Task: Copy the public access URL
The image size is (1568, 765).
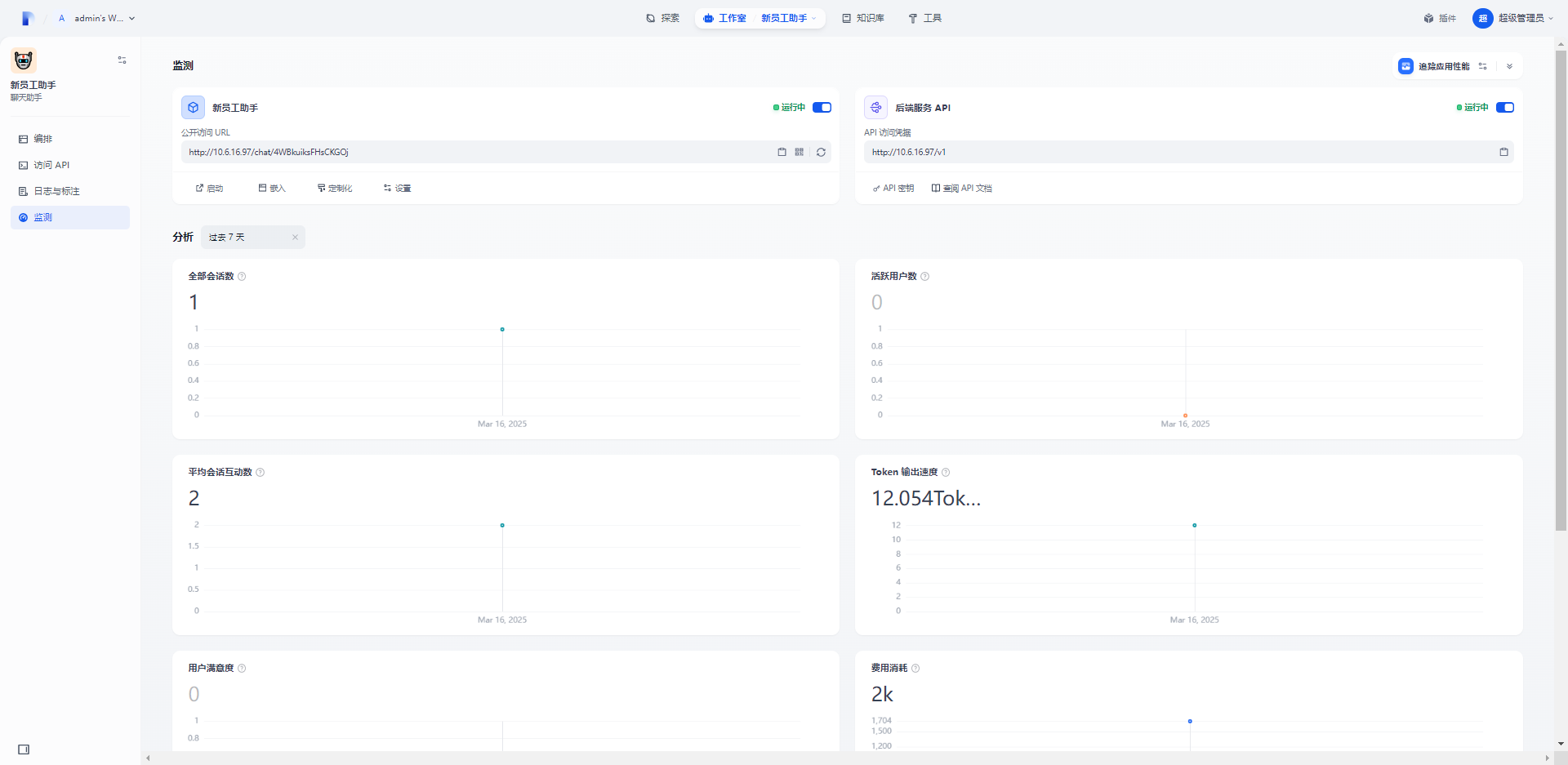Action: pos(782,152)
